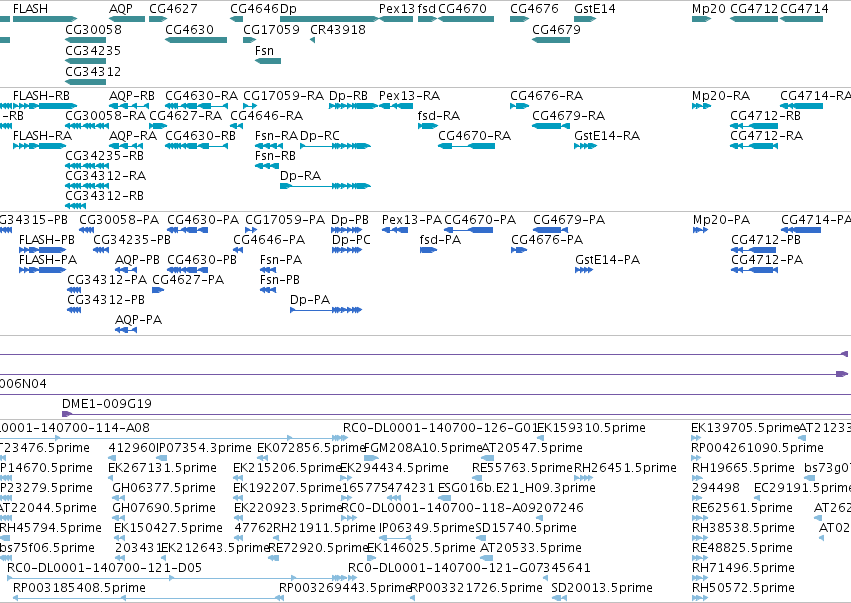Select the long Dp gene bar
Image resolution: width=851 pixels, height=603 pixels.
coord(329,19)
